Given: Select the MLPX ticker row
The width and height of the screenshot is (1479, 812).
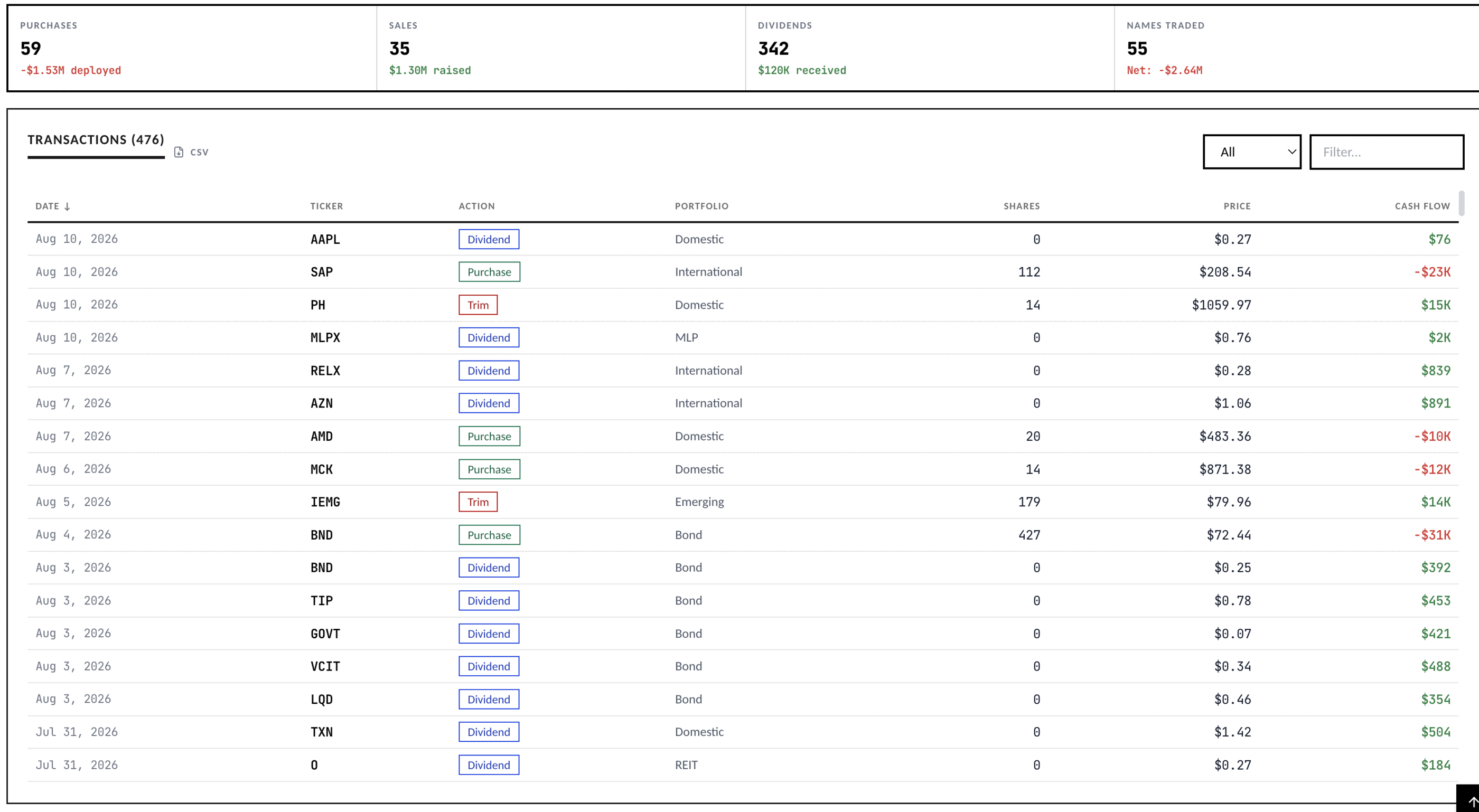Looking at the screenshot, I should pyautogui.click(x=743, y=337).
